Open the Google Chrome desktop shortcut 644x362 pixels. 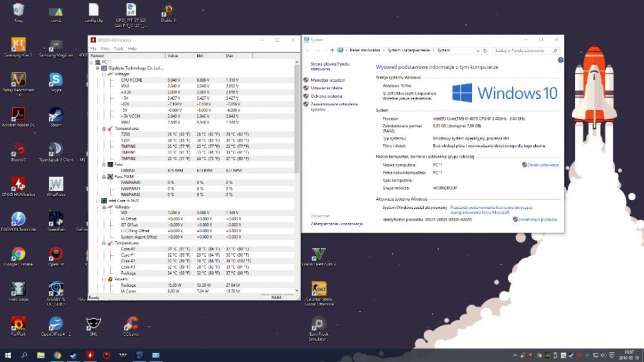(x=18, y=257)
